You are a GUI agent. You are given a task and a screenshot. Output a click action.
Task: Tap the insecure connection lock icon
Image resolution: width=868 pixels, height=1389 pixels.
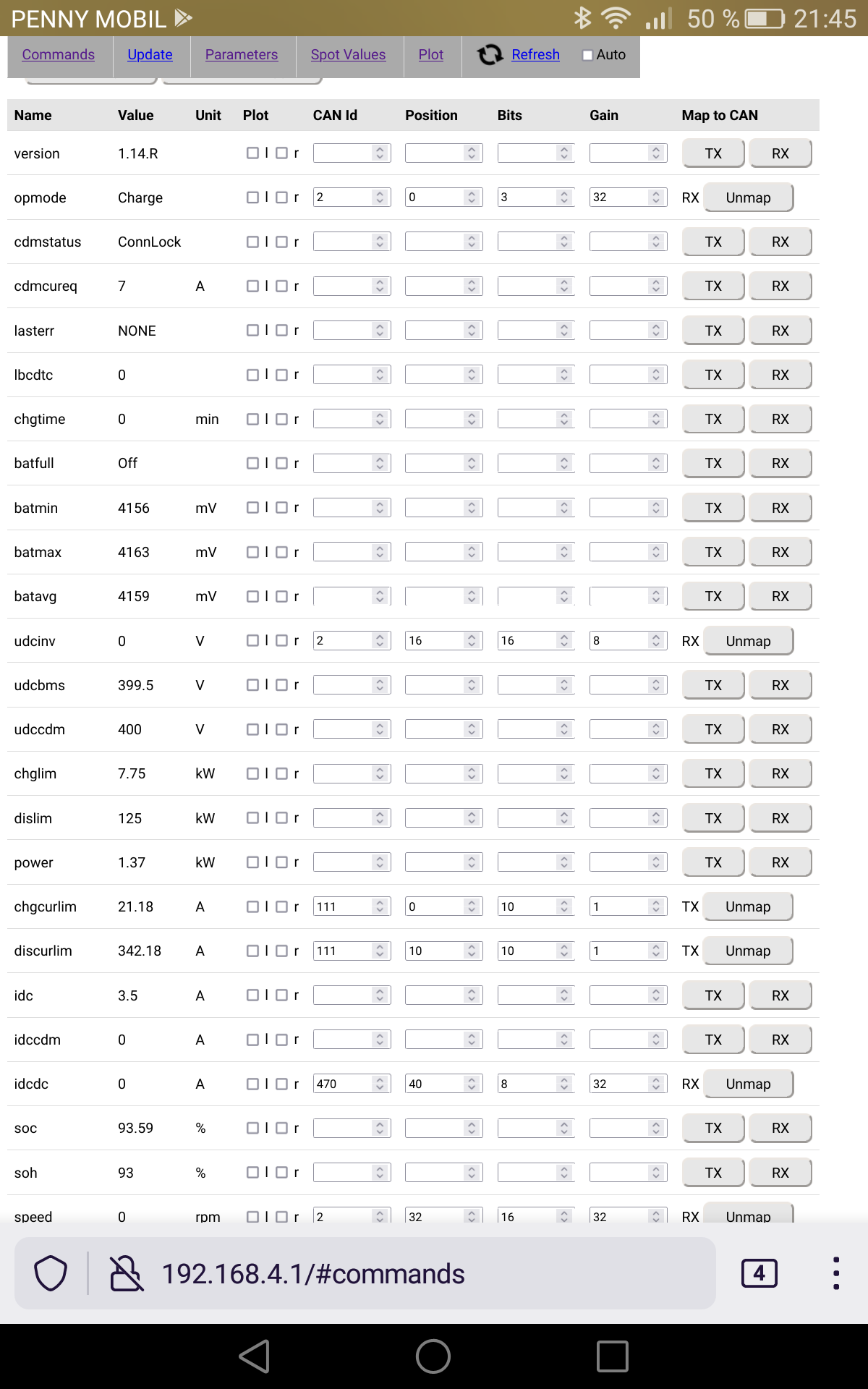pos(126,1273)
